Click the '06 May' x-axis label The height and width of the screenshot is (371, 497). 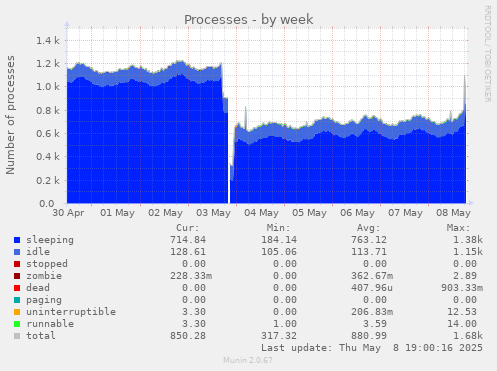tap(357, 213)
